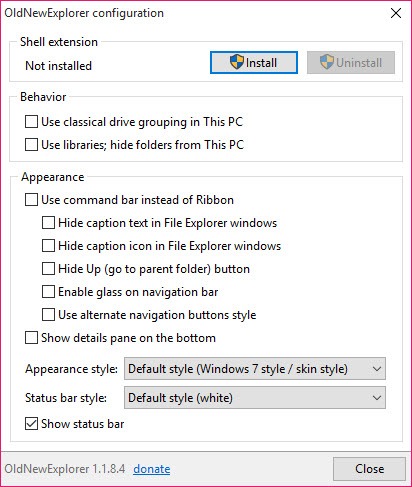This screenshot has height=487, width=412.
Task: Click the shield icon on Install button
Action: tap(237, 62)
